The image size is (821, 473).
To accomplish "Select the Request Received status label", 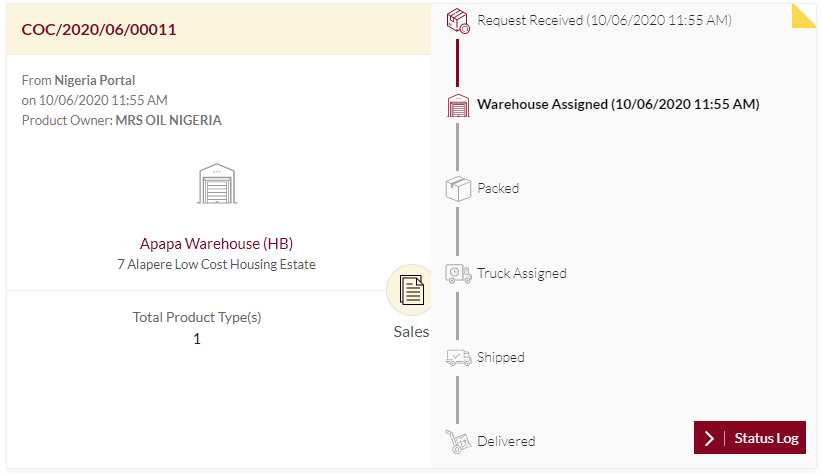I will [604, 20].
